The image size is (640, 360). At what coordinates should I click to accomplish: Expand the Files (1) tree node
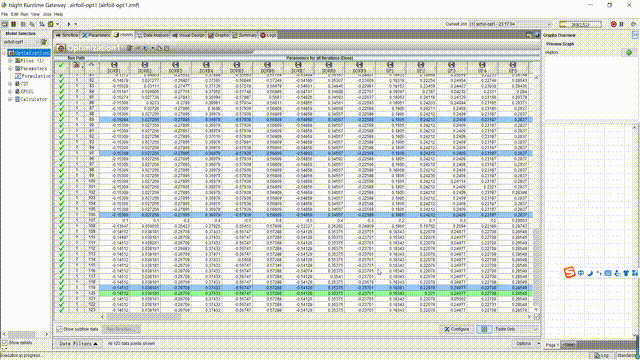click(x=10, y=61)
